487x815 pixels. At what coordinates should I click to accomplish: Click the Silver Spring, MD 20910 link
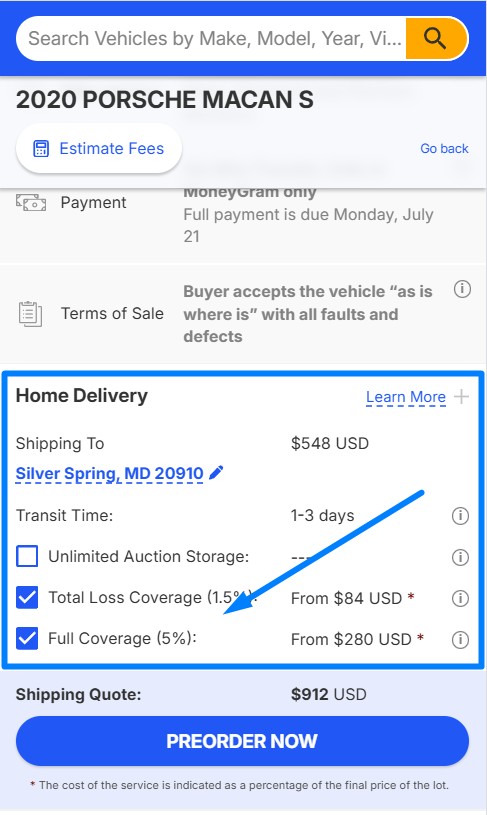point(110,474)
